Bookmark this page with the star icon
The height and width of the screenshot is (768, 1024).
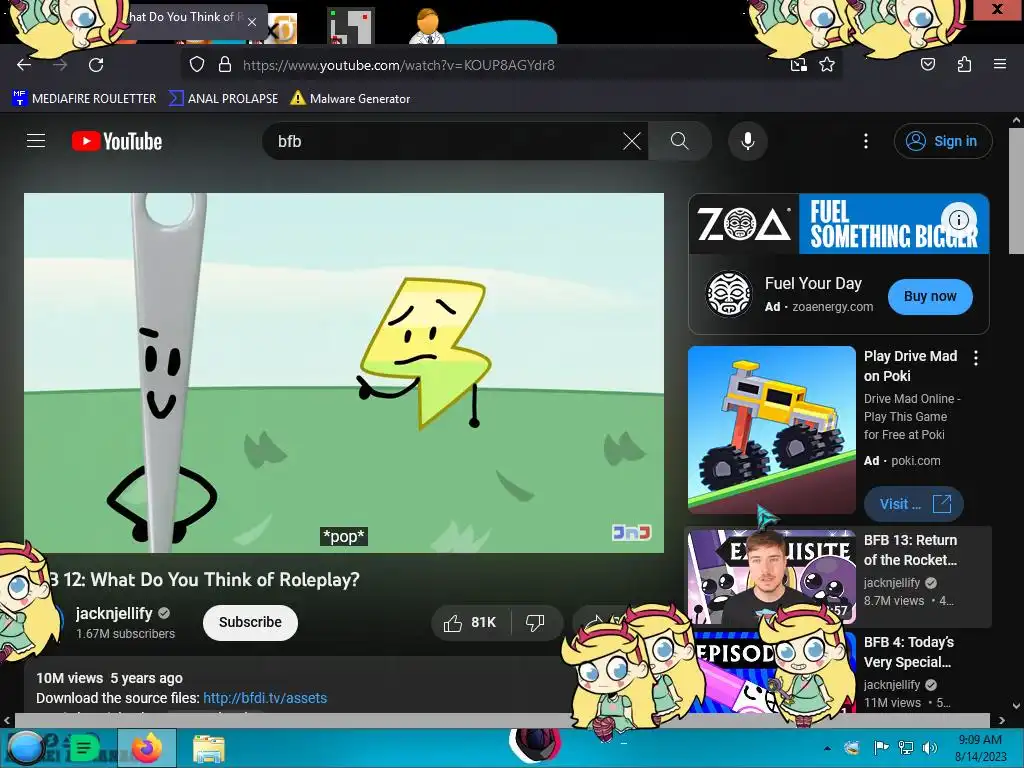(x=827, y=65)
